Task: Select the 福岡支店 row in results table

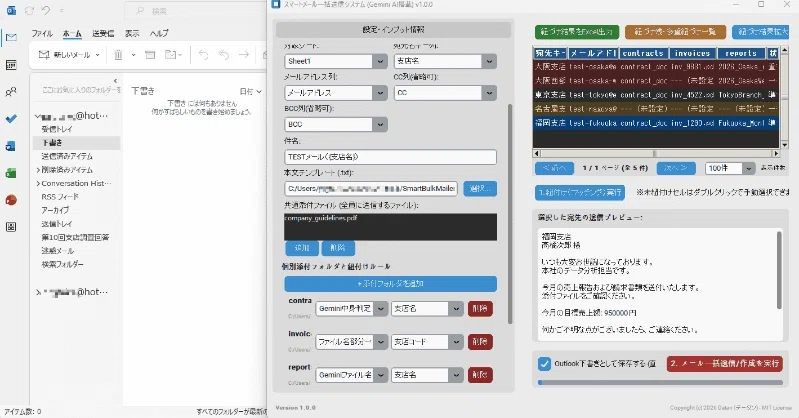Action: 655,123
